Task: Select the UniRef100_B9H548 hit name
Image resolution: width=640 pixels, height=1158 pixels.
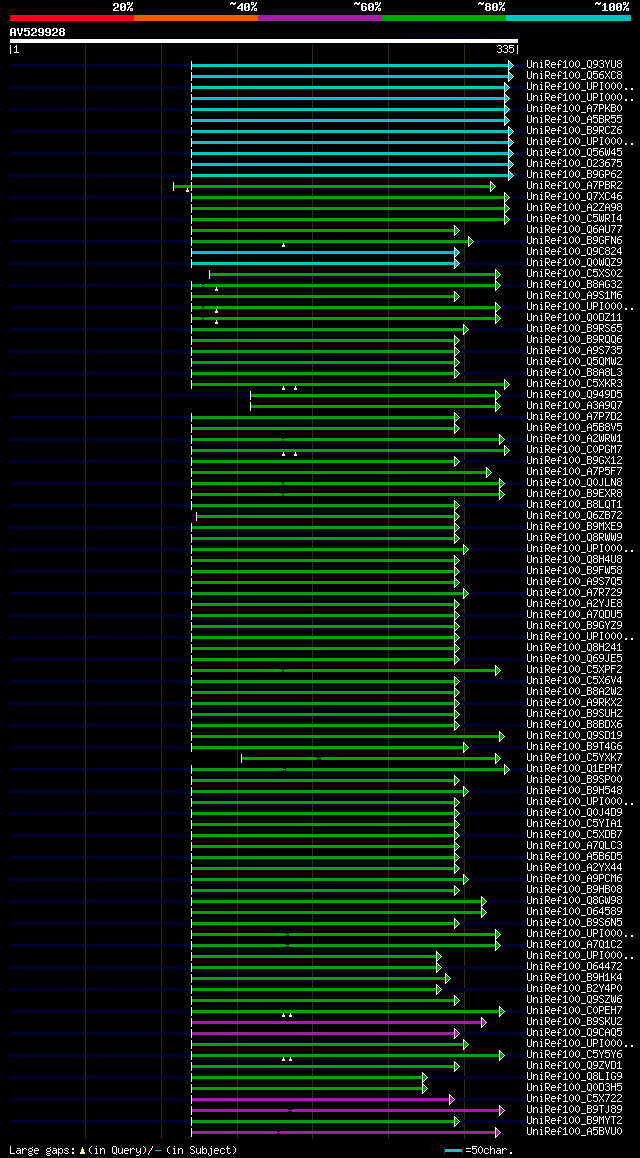Action: coord(574,791)
